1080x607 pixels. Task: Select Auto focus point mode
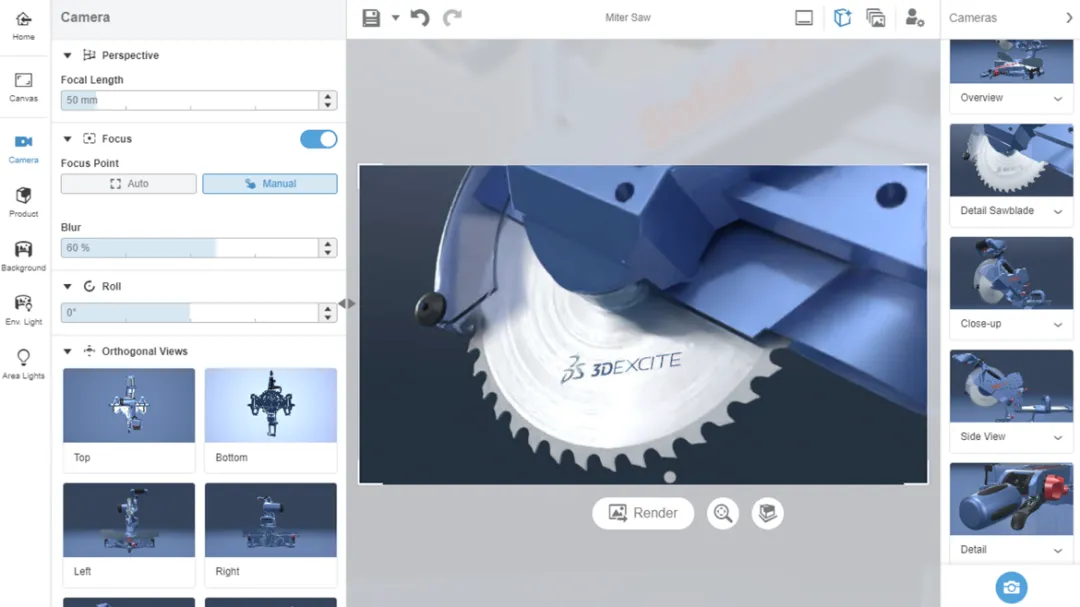129,184
